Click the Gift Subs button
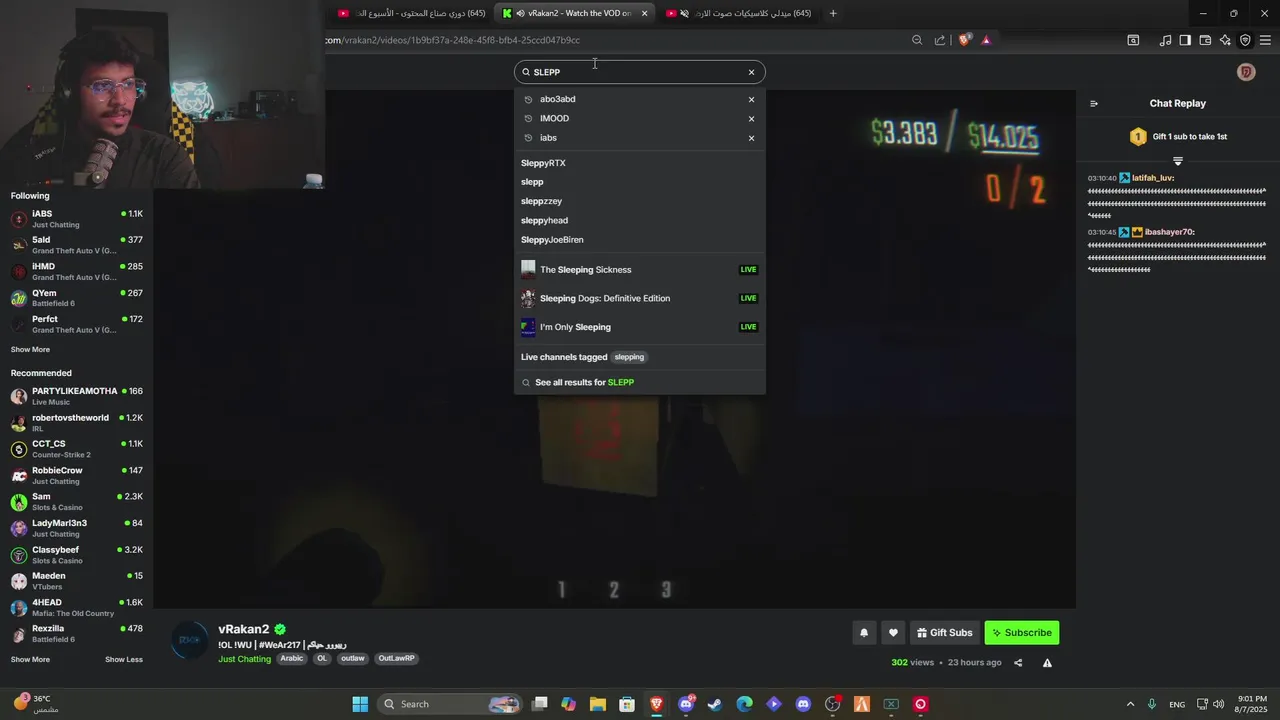This screenshot has width=1280, height=720. click(x=944, y=632)
